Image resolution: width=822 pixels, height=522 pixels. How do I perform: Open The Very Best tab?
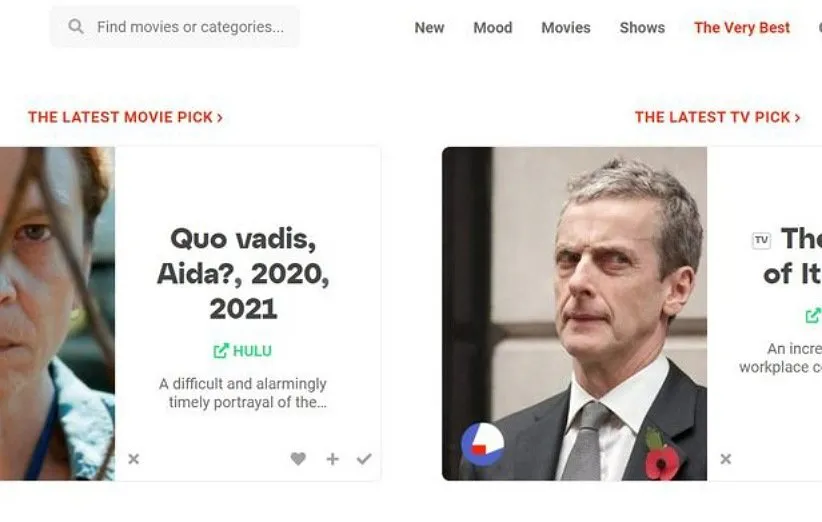click(x=742, y=27)
